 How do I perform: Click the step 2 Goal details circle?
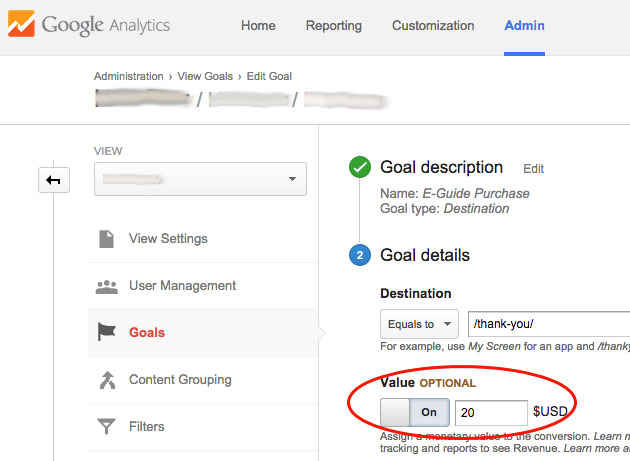[360, 256]
